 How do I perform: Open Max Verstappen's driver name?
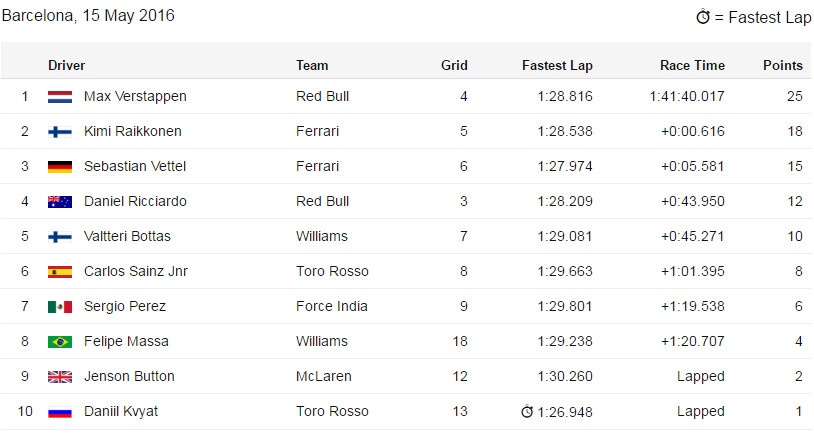coord(135,96)
